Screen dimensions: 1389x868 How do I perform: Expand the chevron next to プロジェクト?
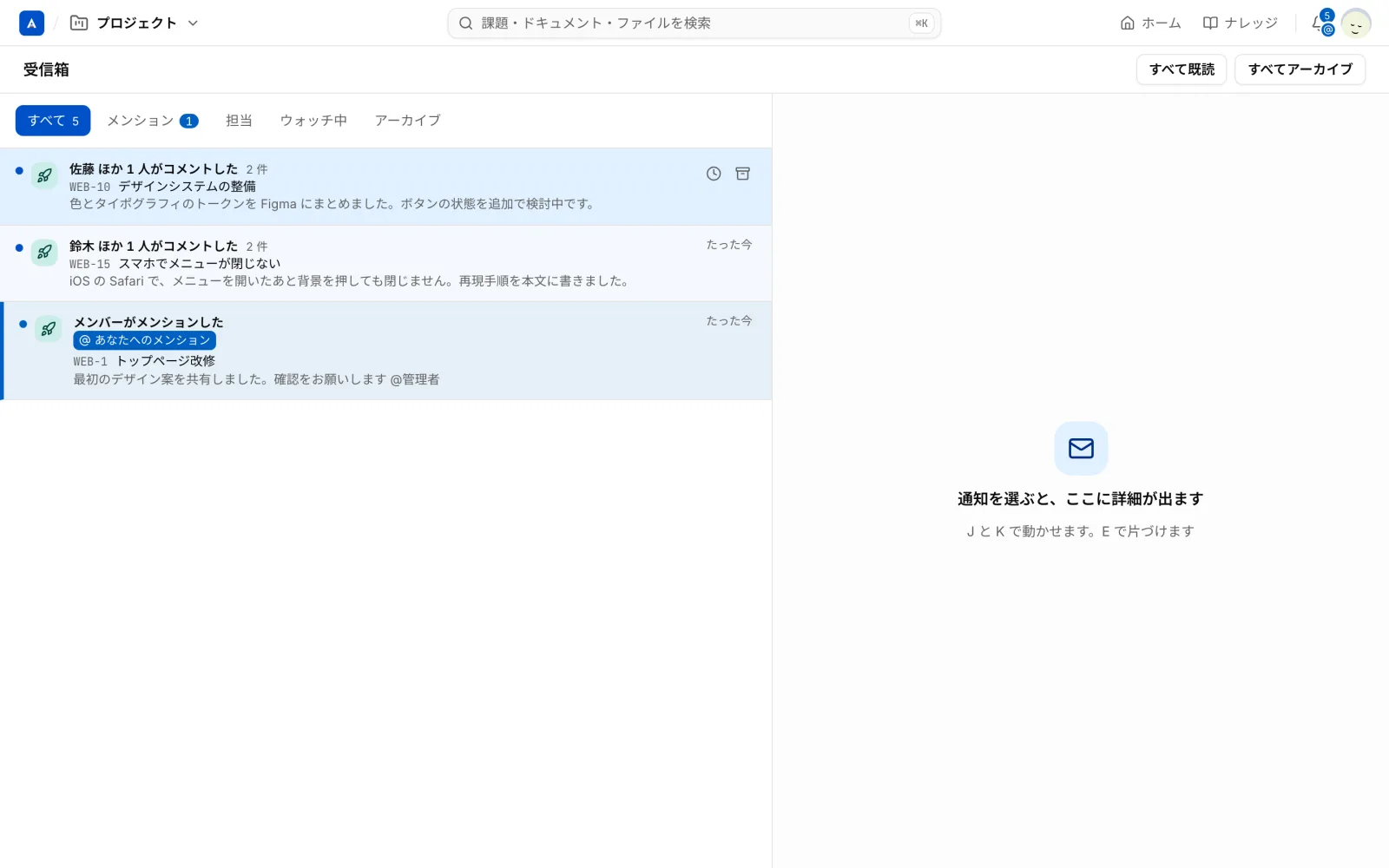click(193, 23)
